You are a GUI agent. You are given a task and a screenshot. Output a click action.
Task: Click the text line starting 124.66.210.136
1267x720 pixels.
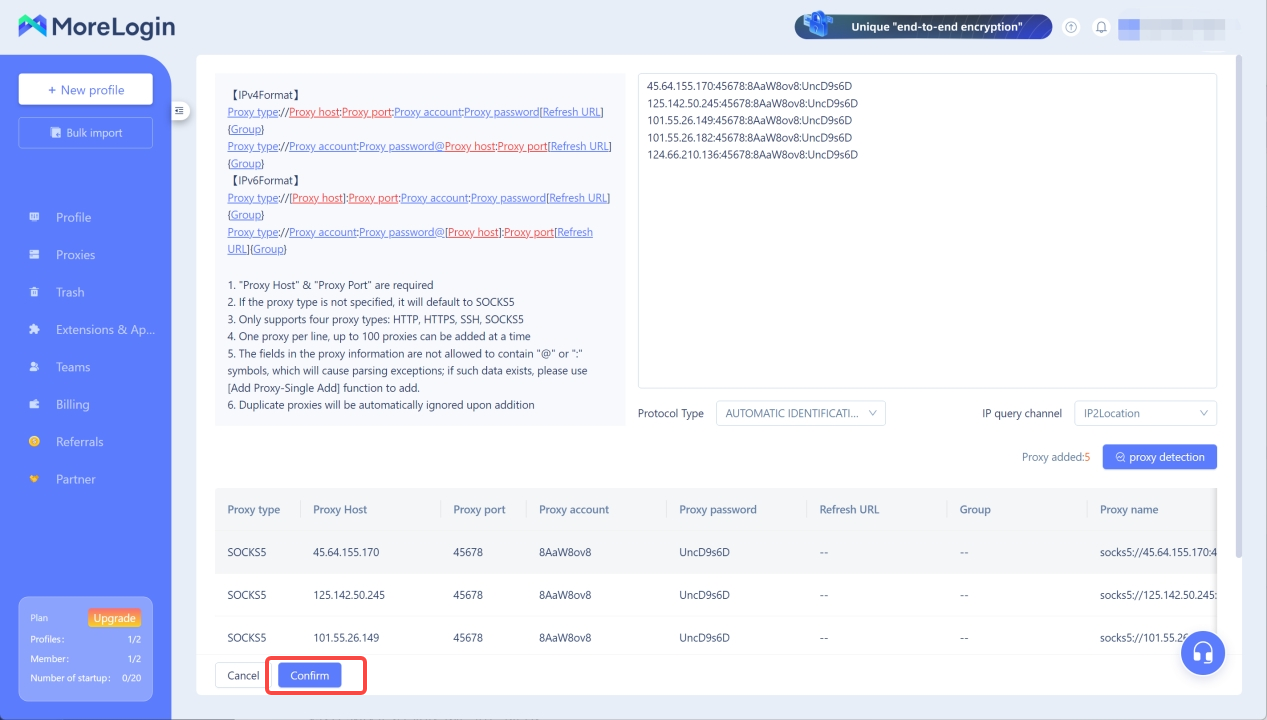point(752,155)
